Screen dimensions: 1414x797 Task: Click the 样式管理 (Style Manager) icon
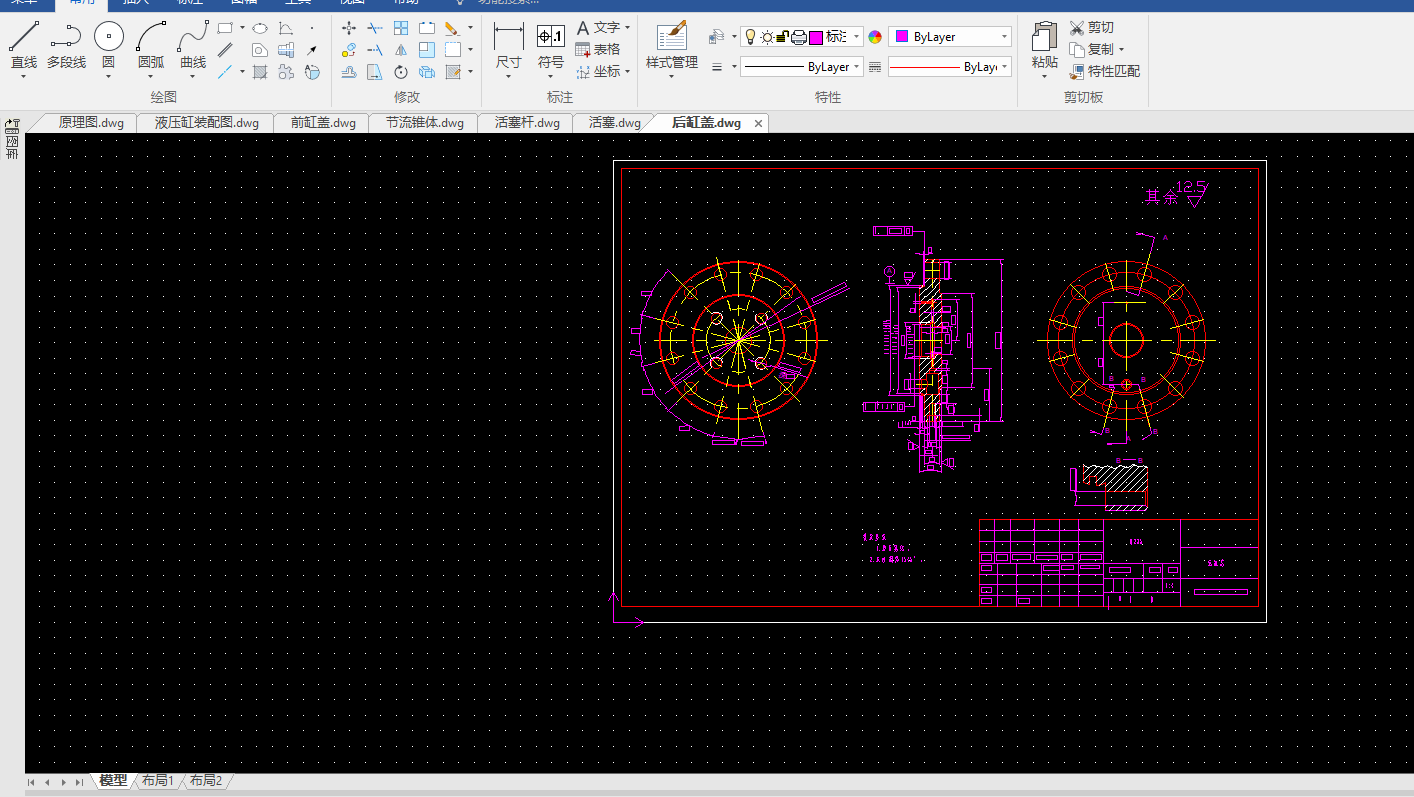[671, 46]
